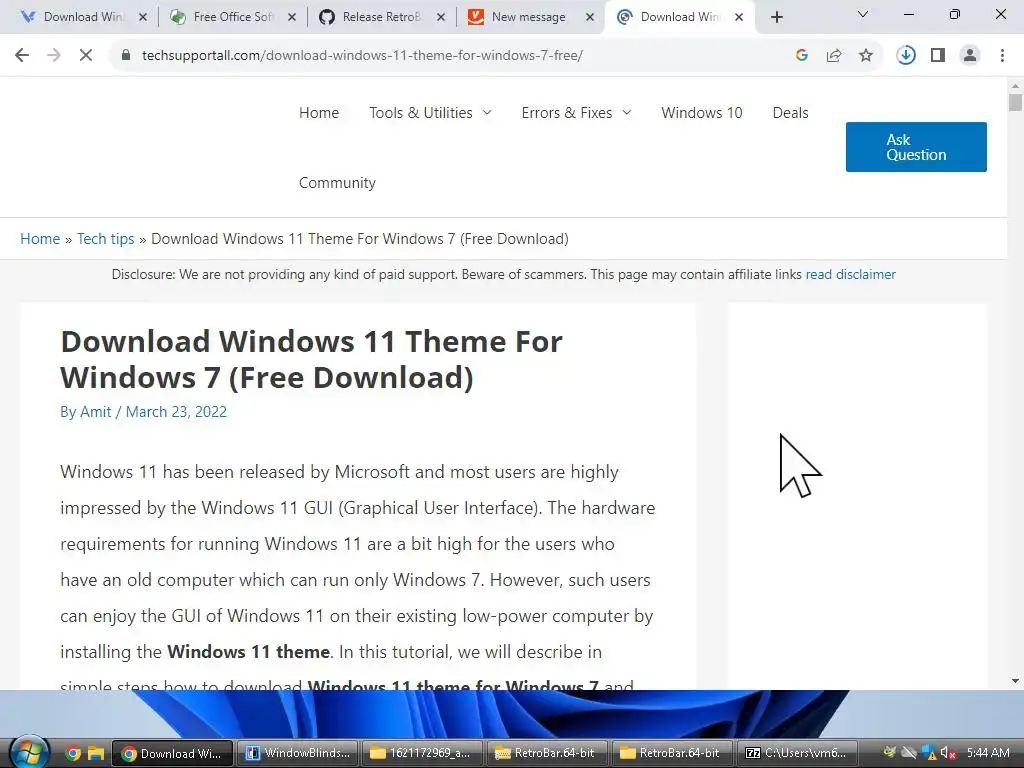
Task: Click the author name Amit
Action: [95, 412]
